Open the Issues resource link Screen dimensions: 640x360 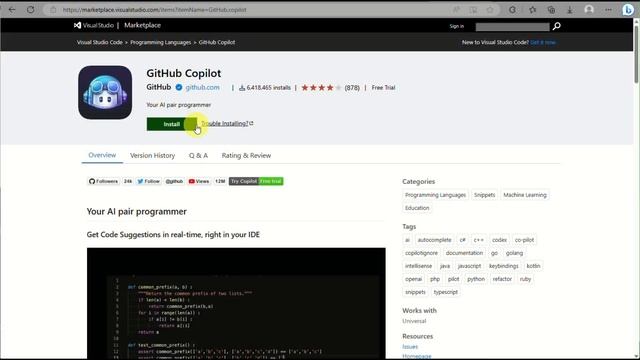tap(410, 347)
